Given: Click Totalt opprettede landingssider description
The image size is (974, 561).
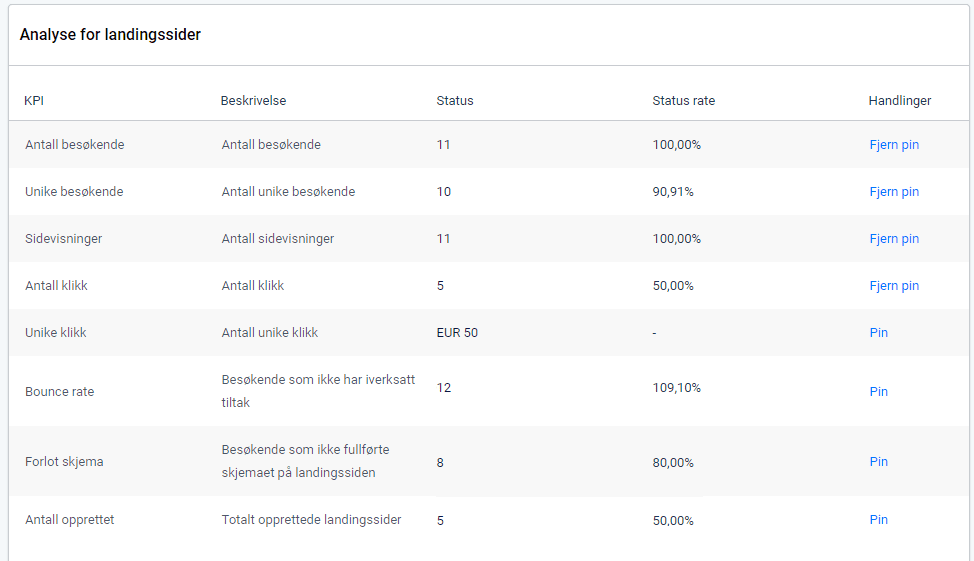Looking at the screenshot, I should 311,520.
